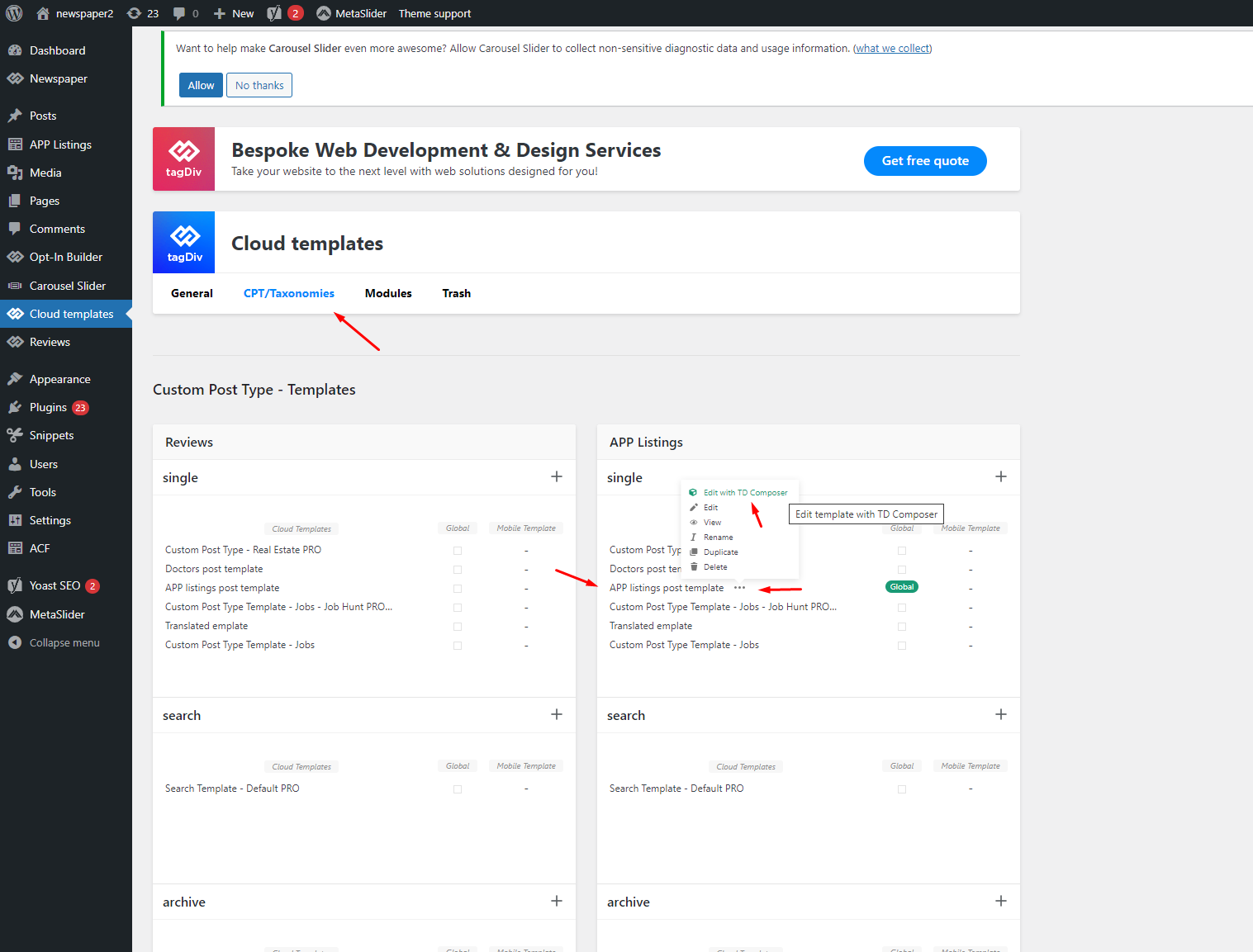Expand plus on APP Listings archive section
1253x952 pixels.
tap(1001, 901)
